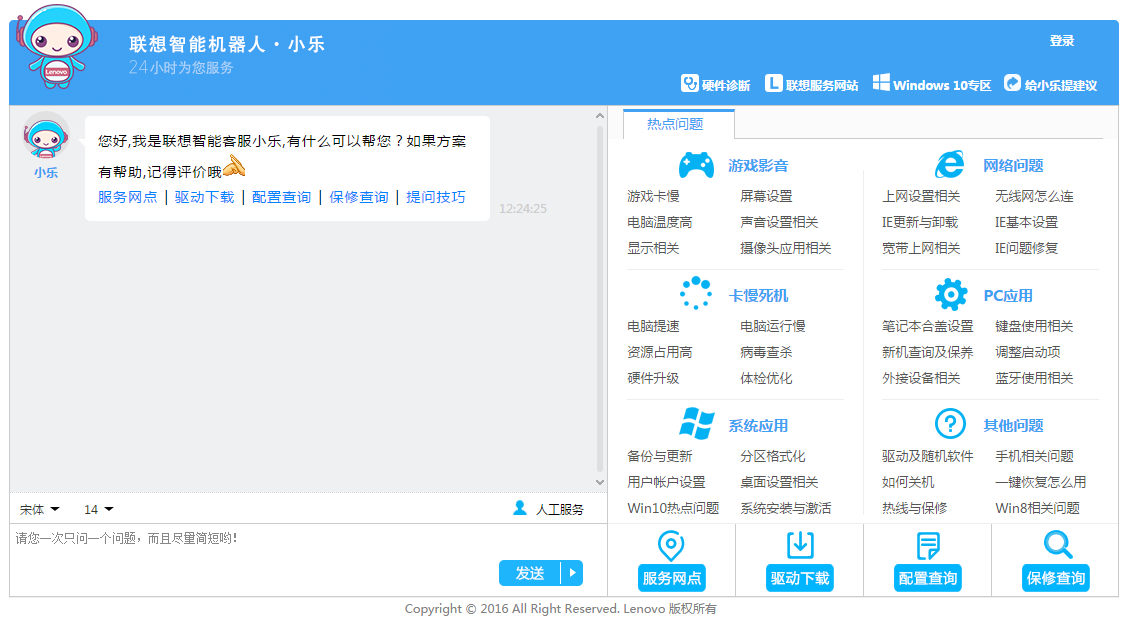Select the 热线与保修 hot question
The image size is (1121, 622).
pos(914,508)
